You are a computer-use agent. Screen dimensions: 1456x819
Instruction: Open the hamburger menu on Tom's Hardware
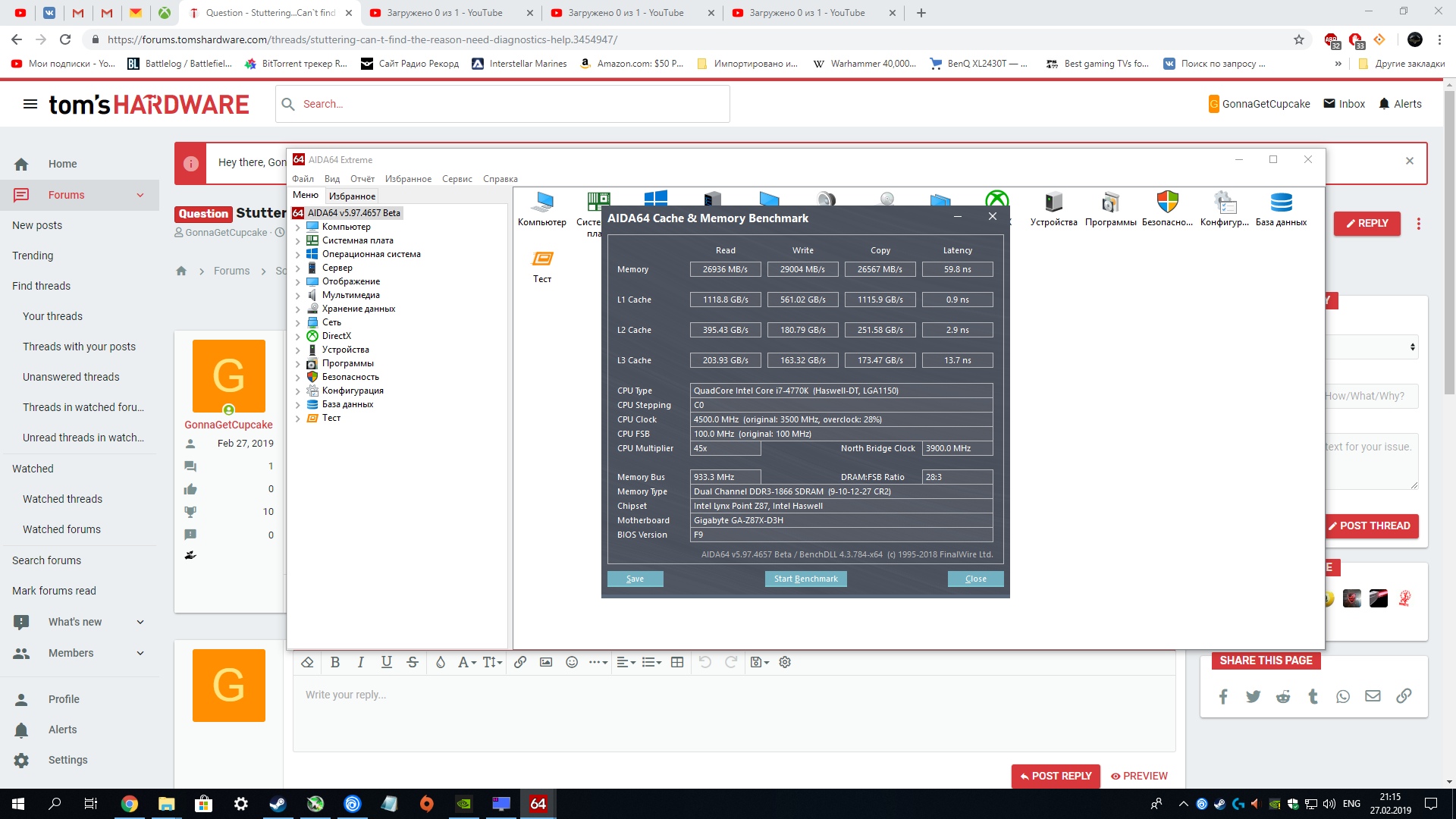(x=30, y=104)
